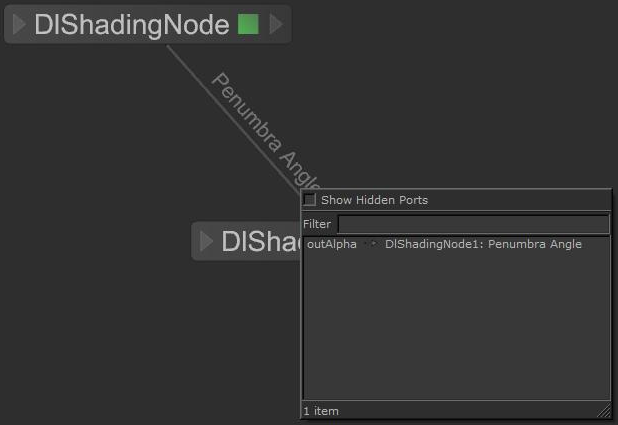Click blank space right of top node
Viewport: 618px width, 425px height.
pos(450,60)
